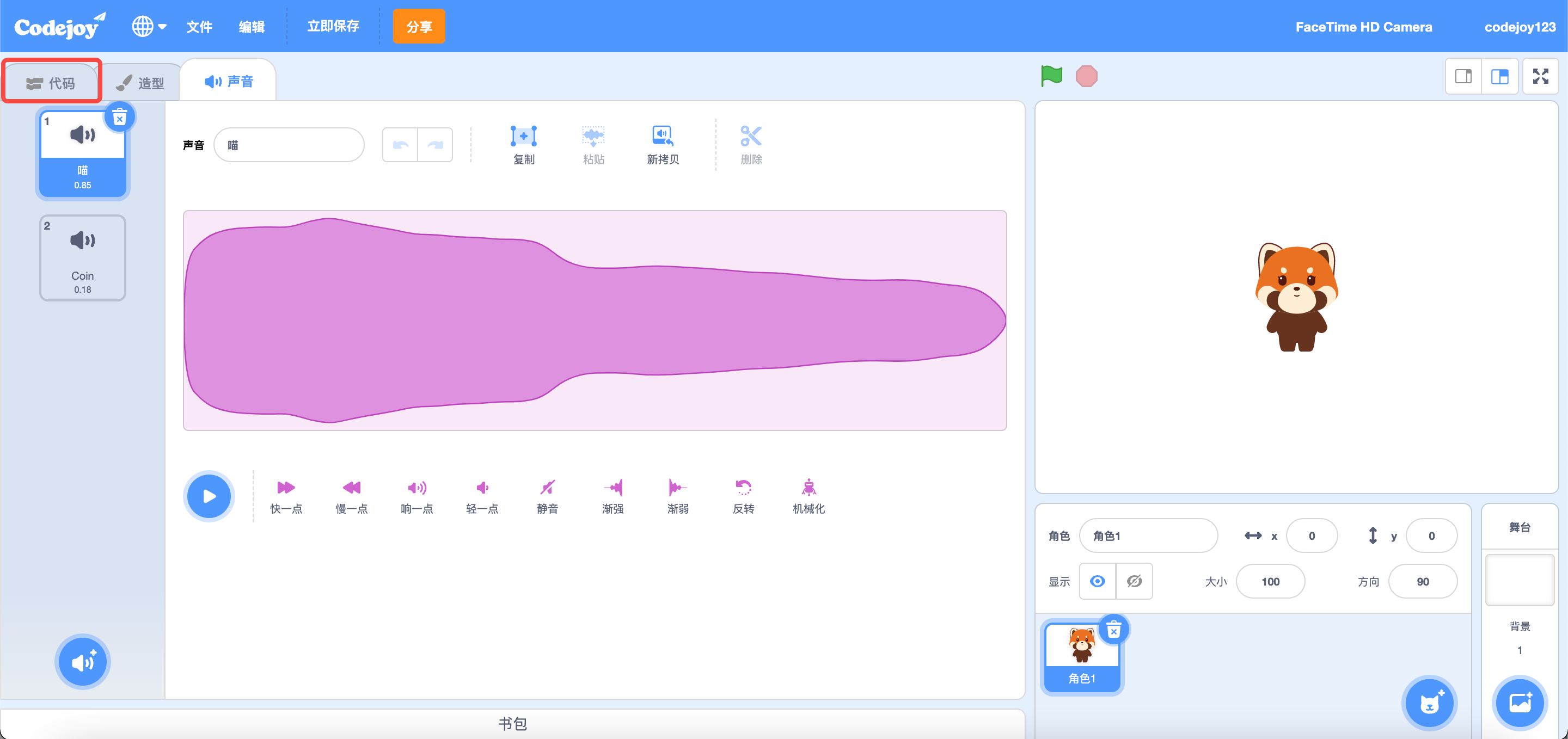The image size is (1568, 739).
Task: Click the green flag to run
Action: pos(1051,77)
